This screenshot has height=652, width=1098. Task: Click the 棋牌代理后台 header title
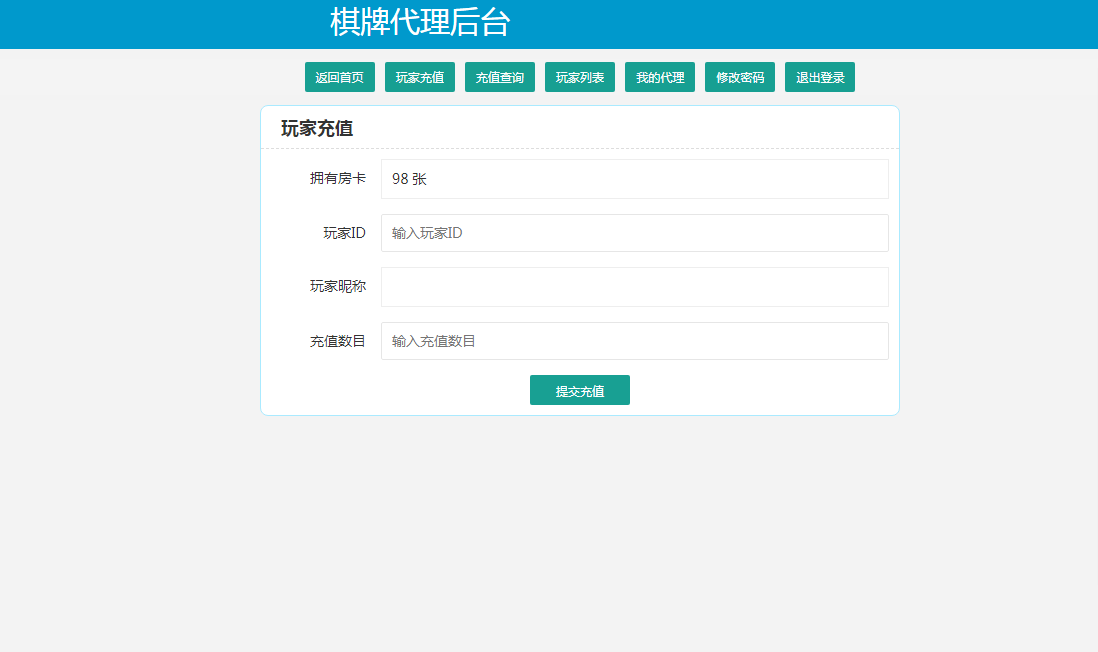coord(417,22)
